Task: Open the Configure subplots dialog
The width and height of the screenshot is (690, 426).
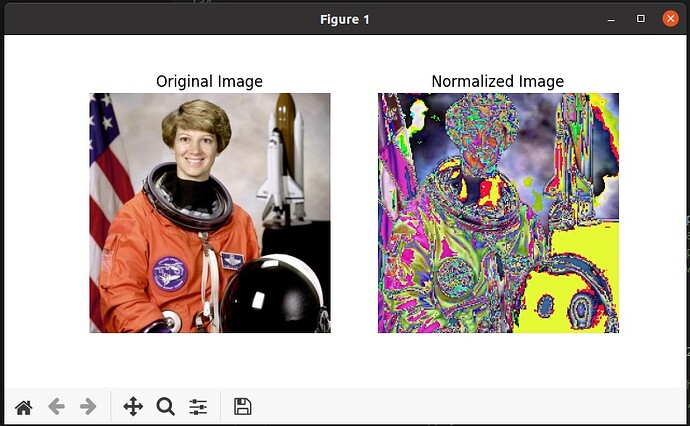Action: pos(198,406)
